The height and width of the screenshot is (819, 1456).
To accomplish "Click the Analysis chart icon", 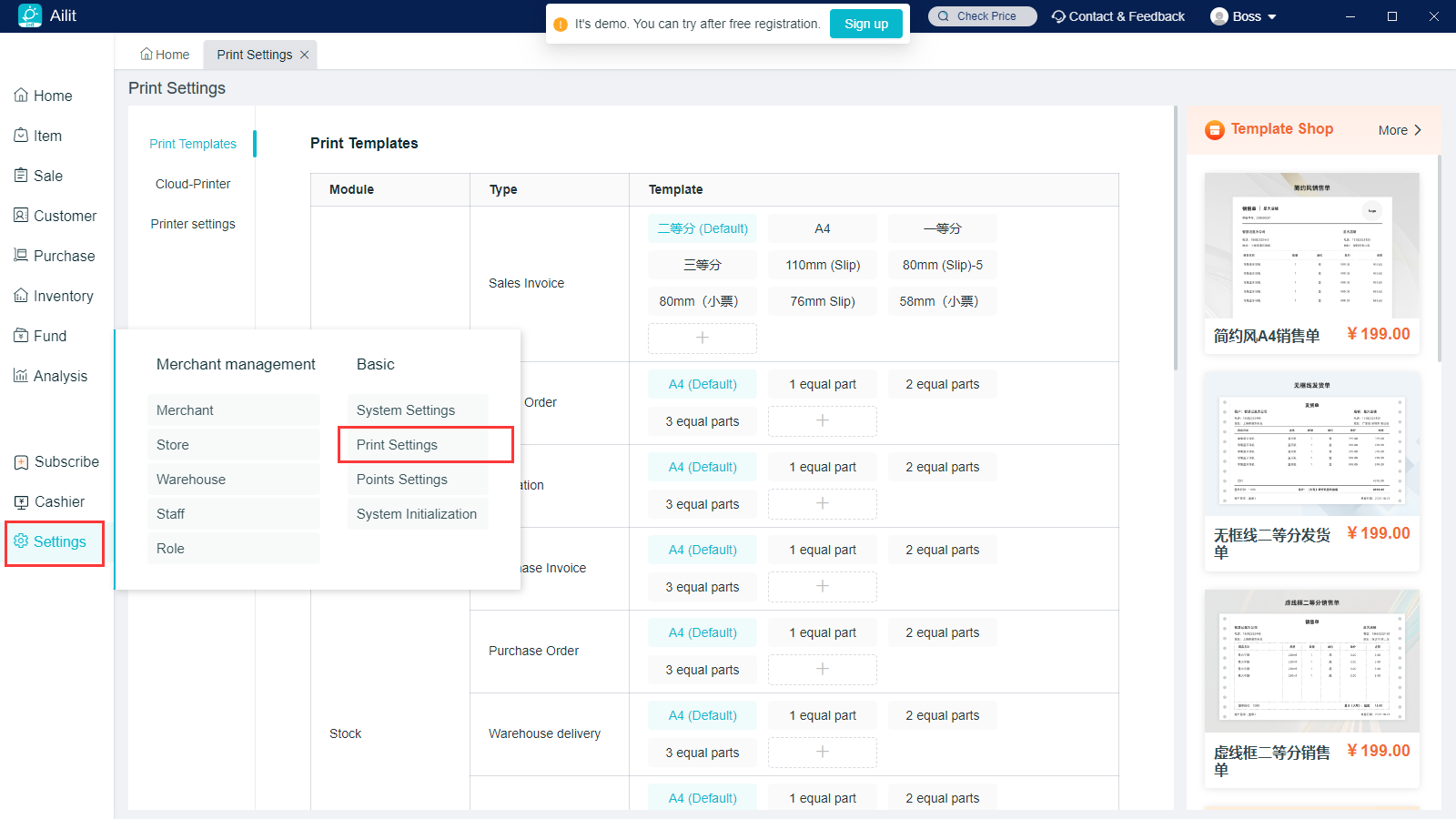I will coord(21,376).
